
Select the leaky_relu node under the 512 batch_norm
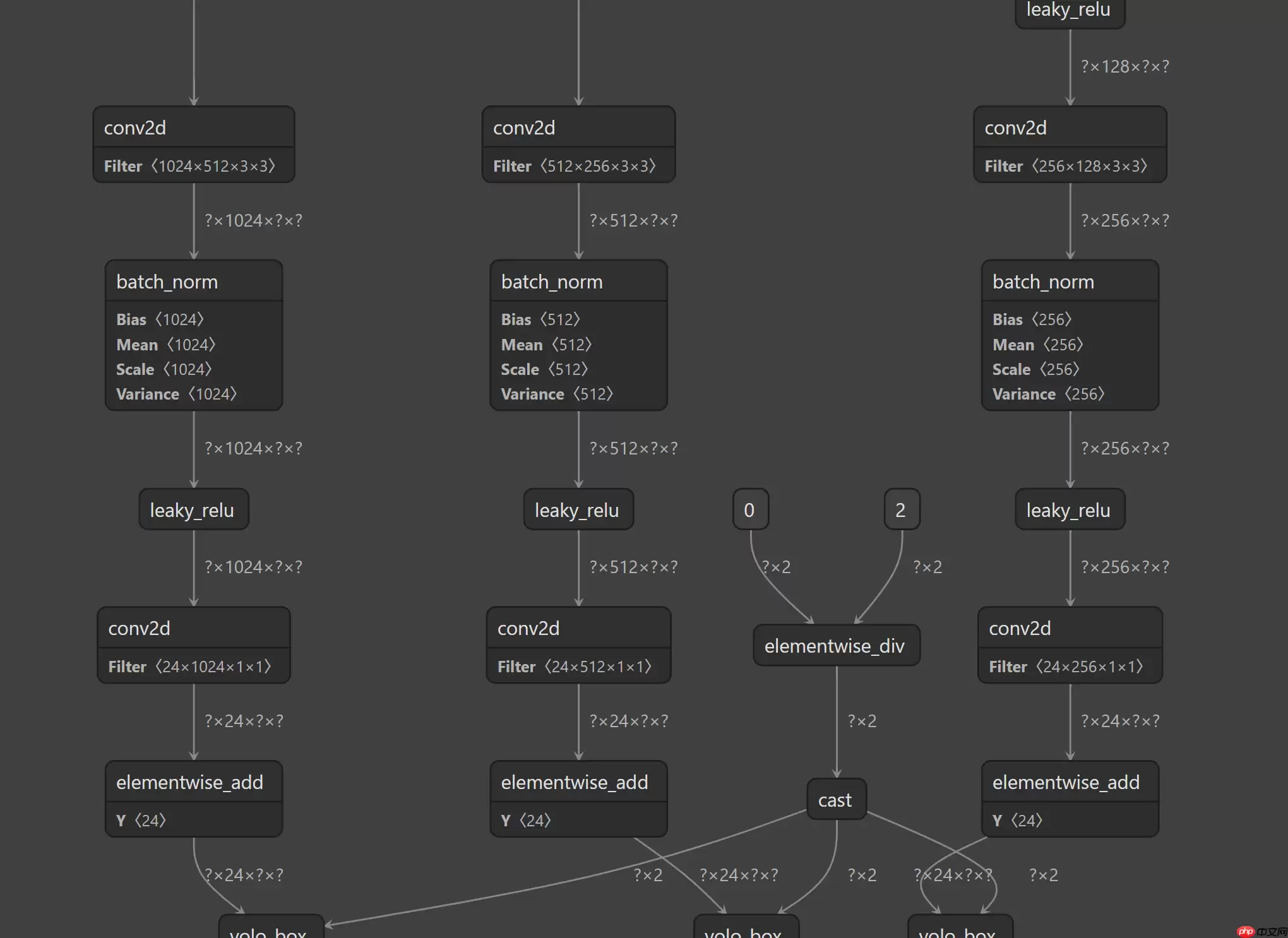(x=578, y=510)
